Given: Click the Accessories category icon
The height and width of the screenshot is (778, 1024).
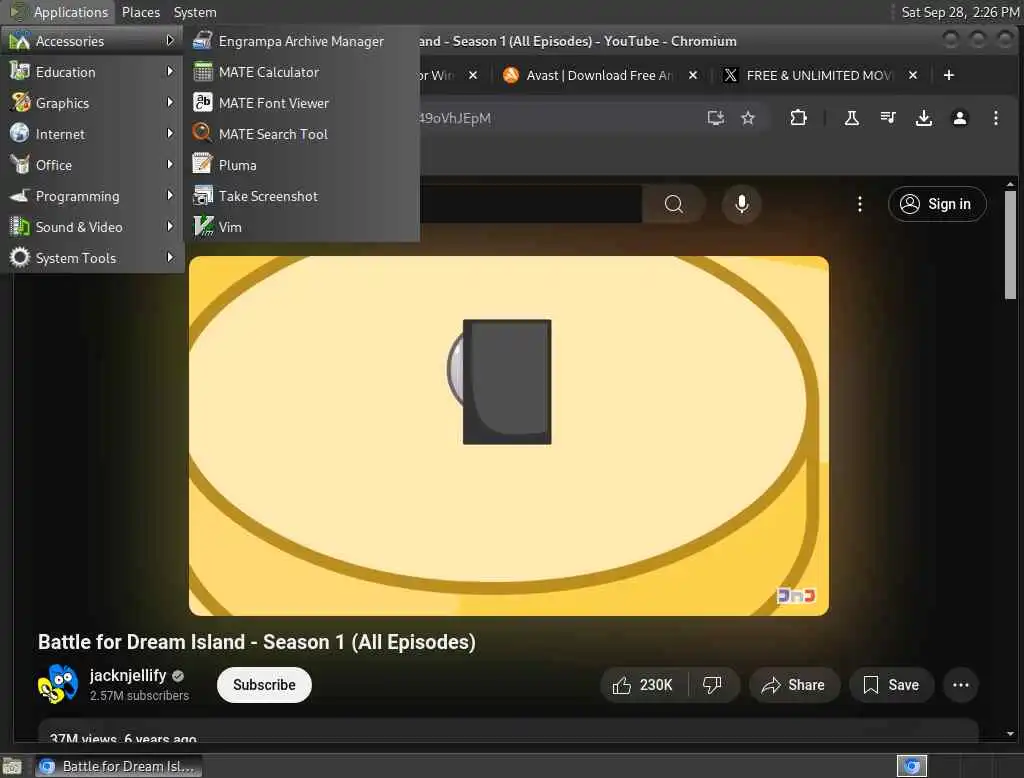Looking at the screenshot, I should 20,41.
